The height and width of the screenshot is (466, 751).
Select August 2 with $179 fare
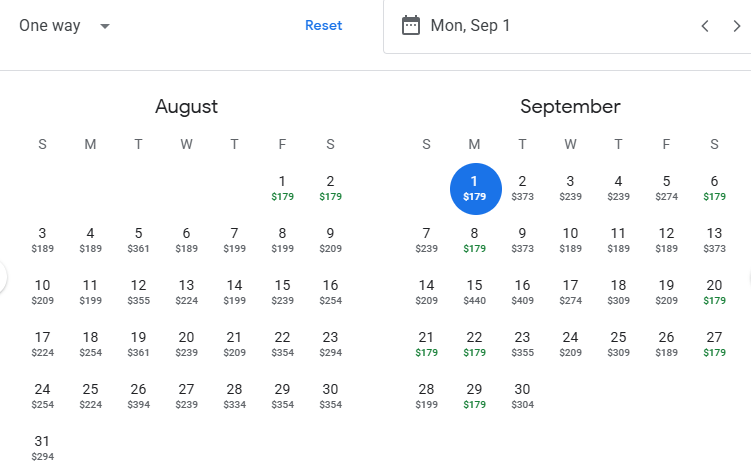pos(330,188)
